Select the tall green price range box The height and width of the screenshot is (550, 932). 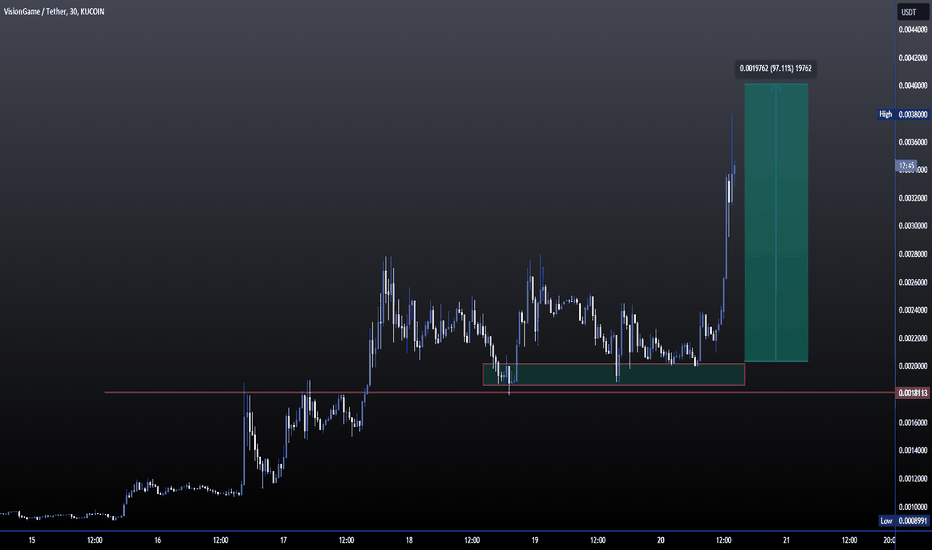click(776, 222)
